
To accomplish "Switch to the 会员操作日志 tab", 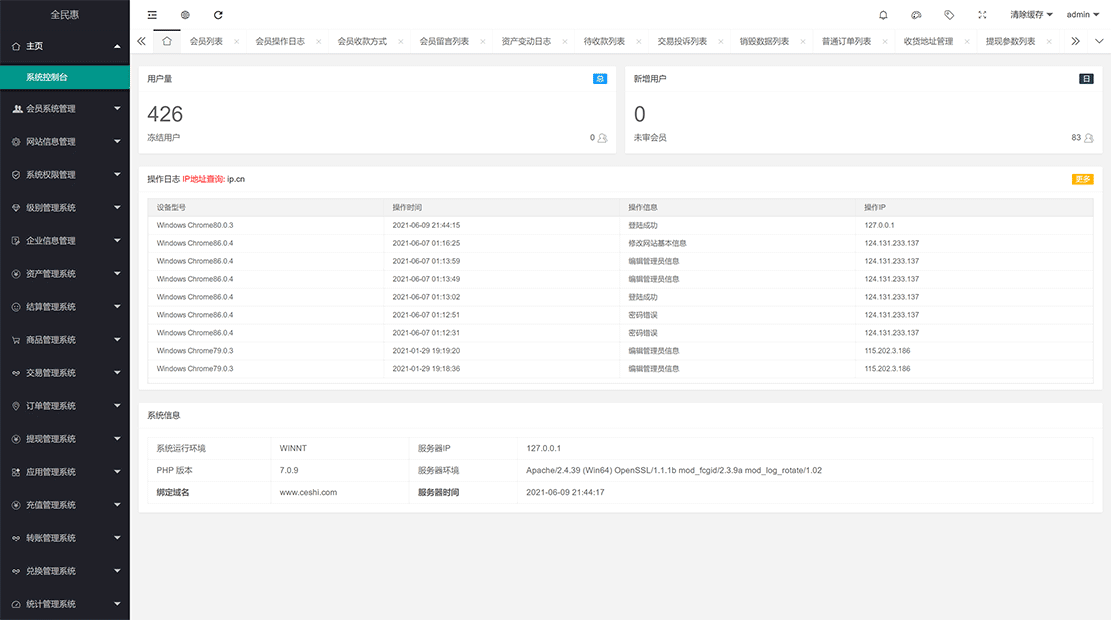I will point(280,42).
